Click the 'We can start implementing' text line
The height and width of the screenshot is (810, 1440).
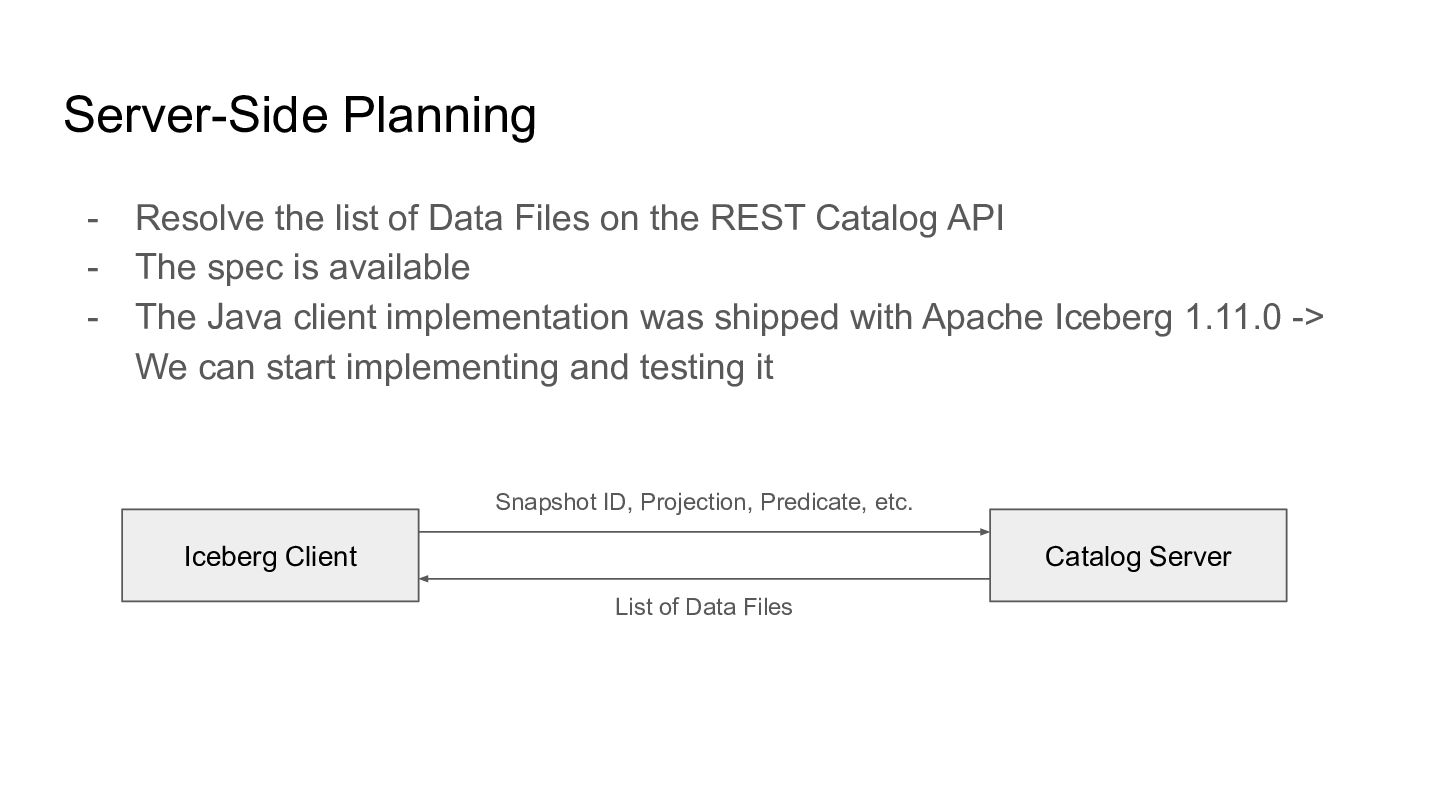click(x=454, y=367)
